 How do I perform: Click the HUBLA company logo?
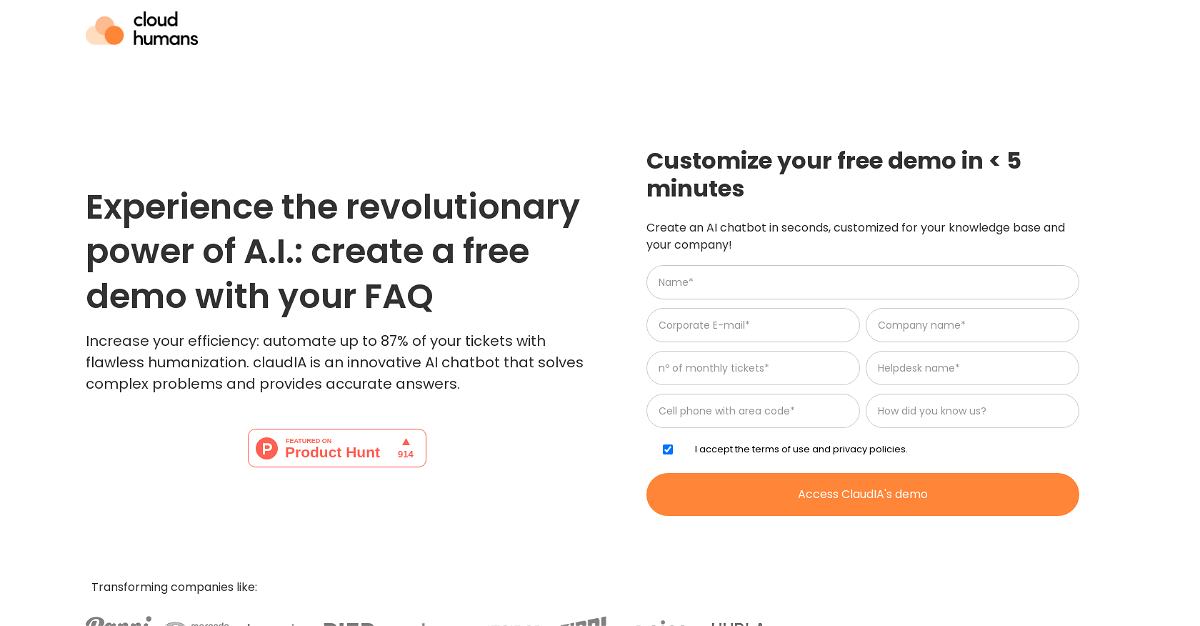(x=738, y=622)
